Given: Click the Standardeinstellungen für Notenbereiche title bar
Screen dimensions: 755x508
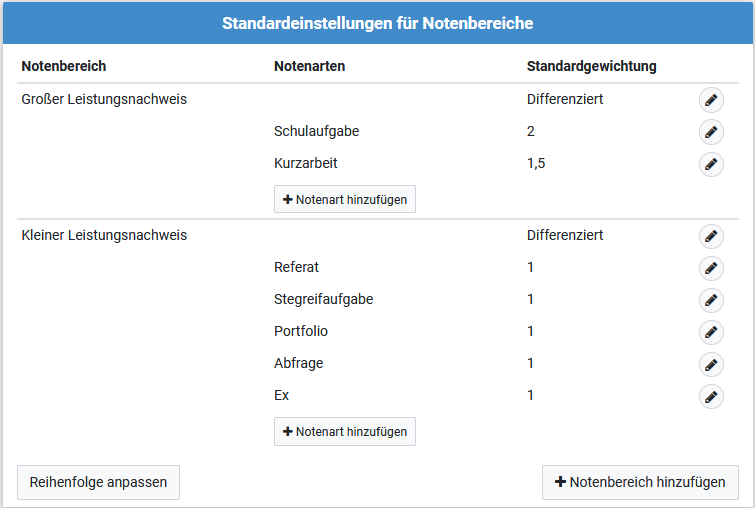Looking at the screenshot, I should coord(378,23).
